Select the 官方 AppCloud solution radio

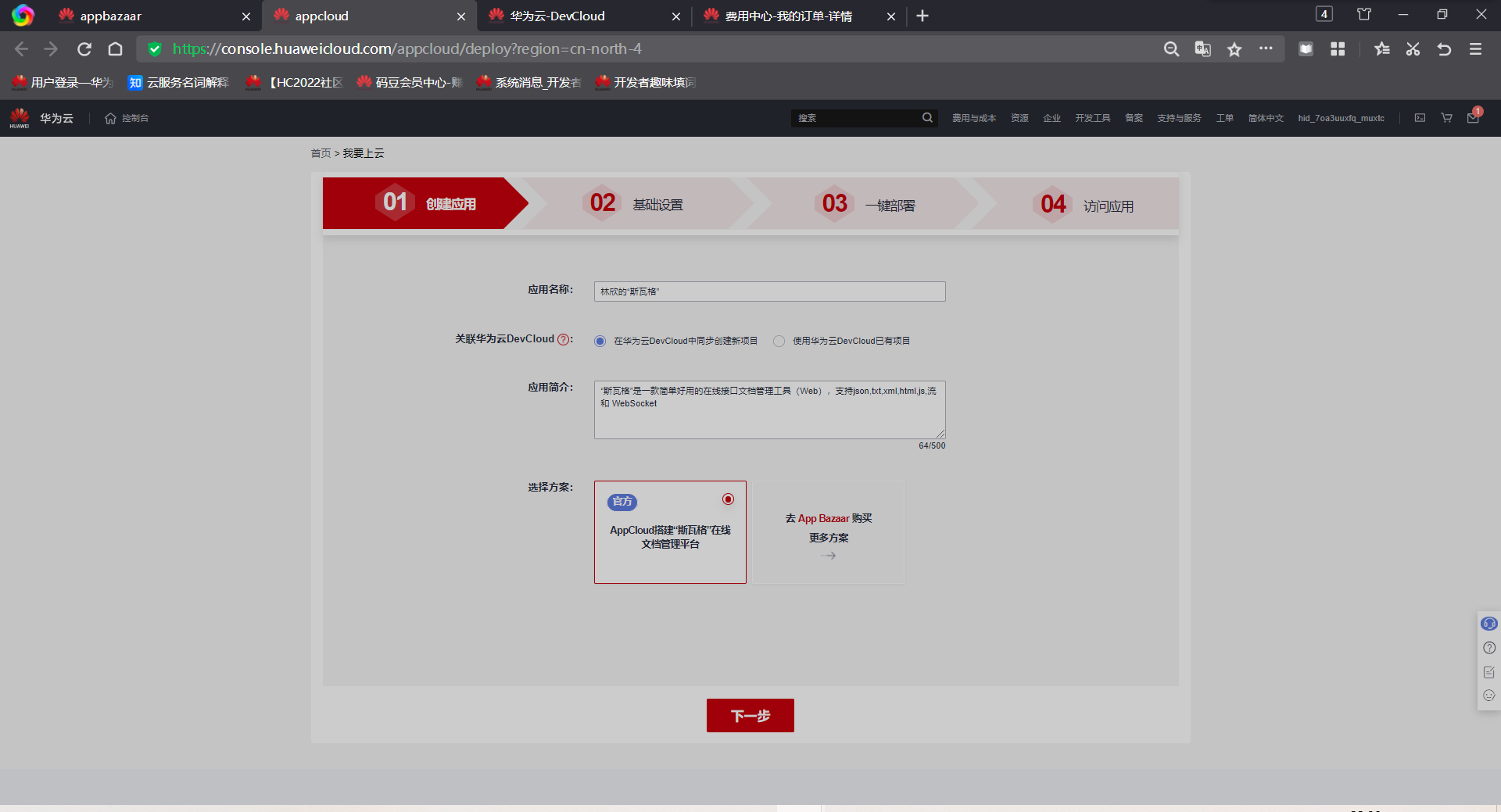coord(728,499)
